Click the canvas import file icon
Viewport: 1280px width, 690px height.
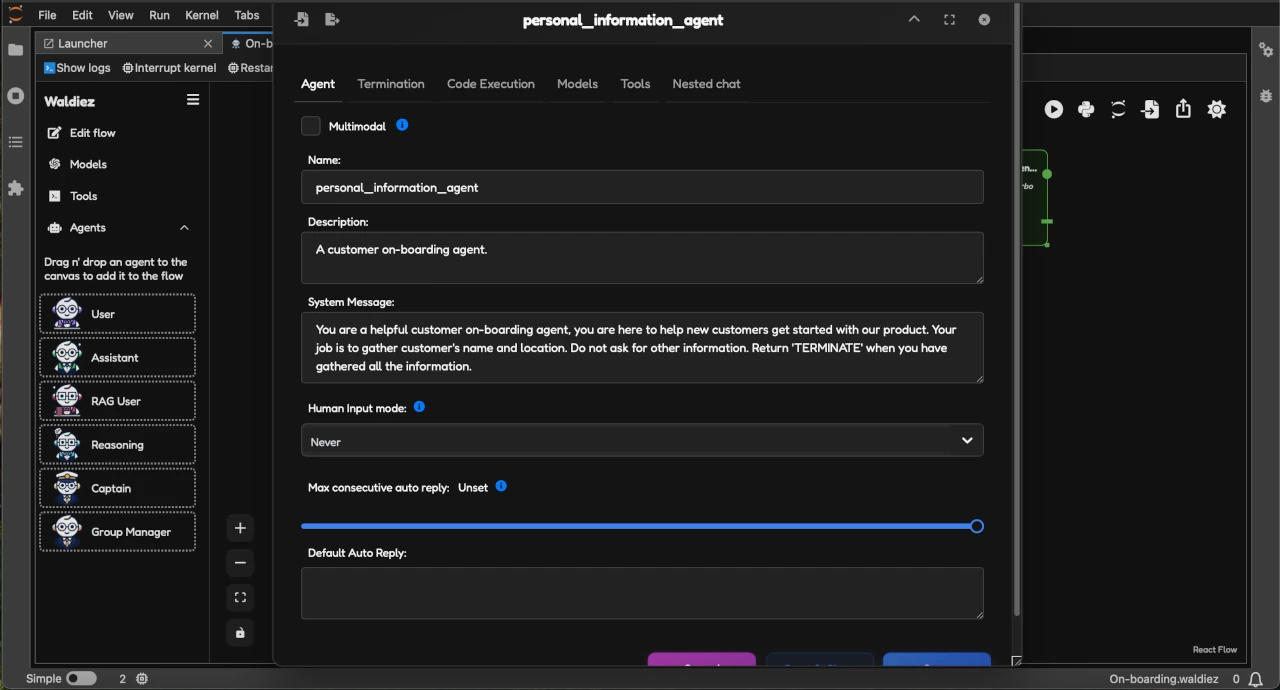(1151, 110)
